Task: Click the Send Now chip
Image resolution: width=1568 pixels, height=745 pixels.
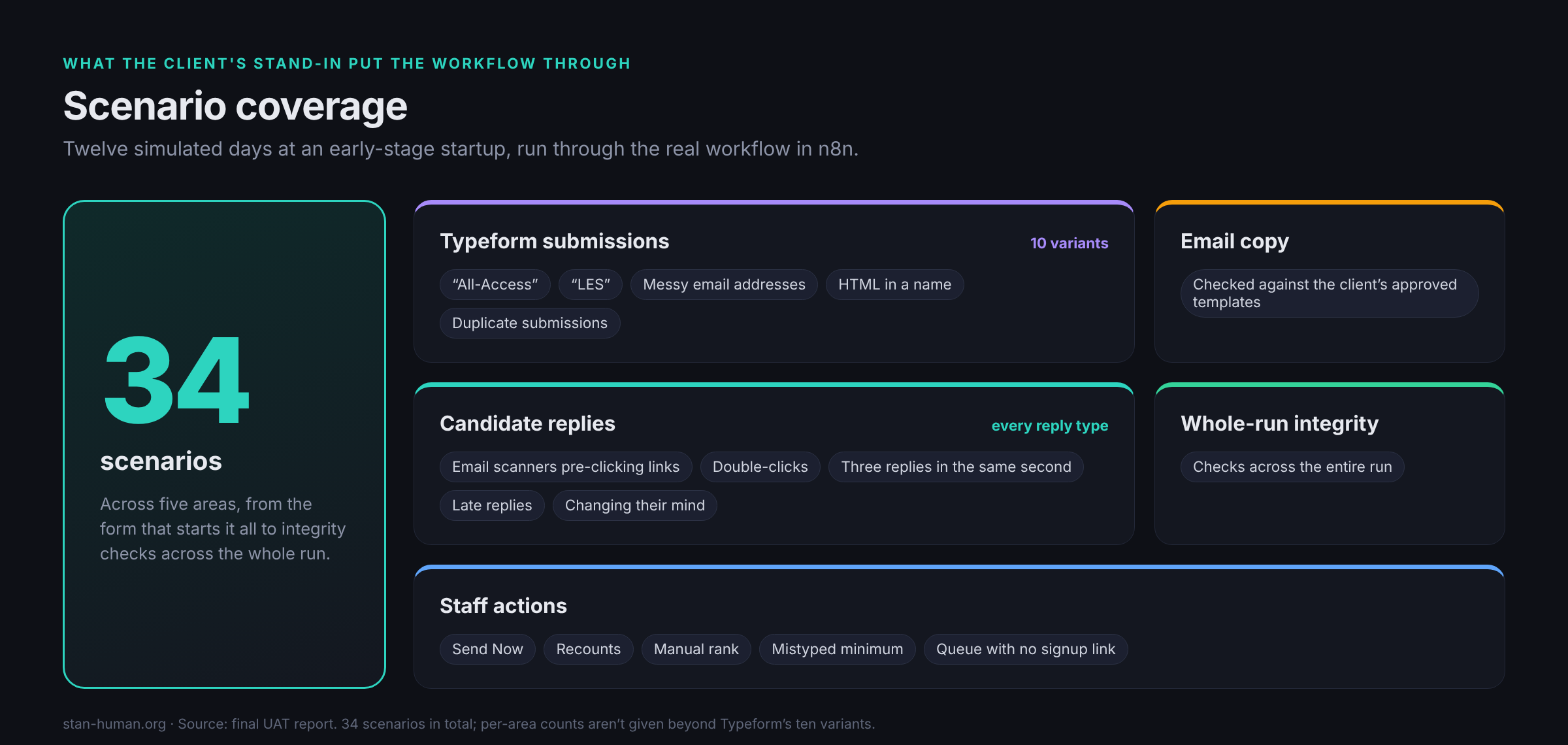Action: pos(487,649)
